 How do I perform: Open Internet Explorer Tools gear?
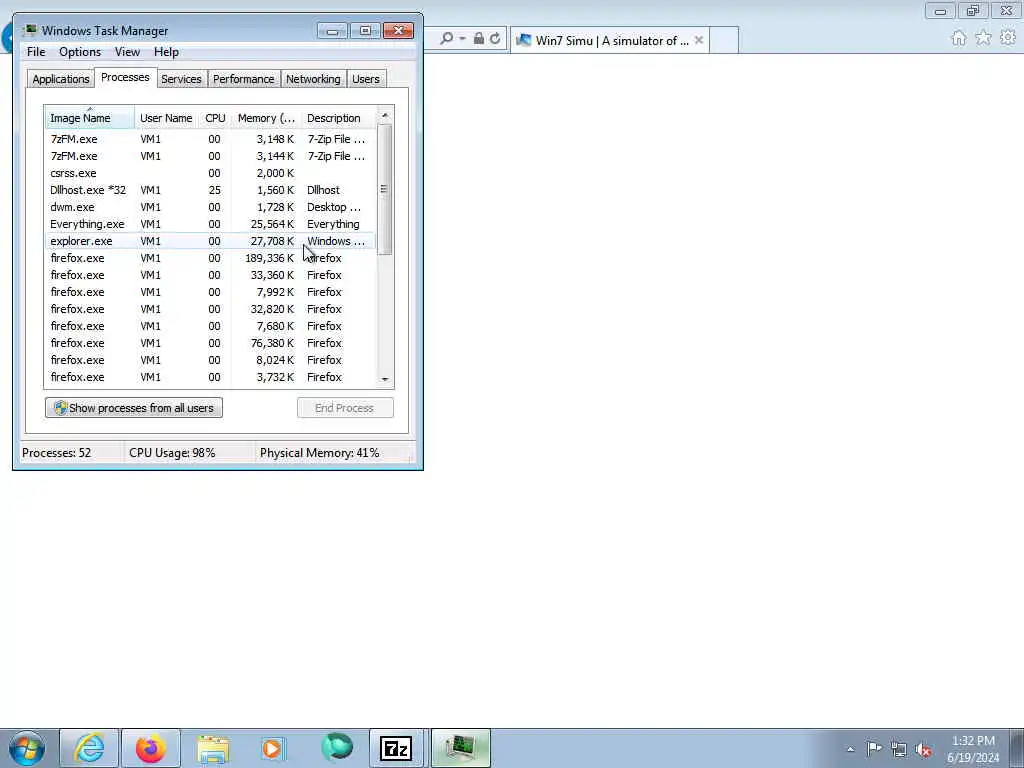pos(1008,39)
